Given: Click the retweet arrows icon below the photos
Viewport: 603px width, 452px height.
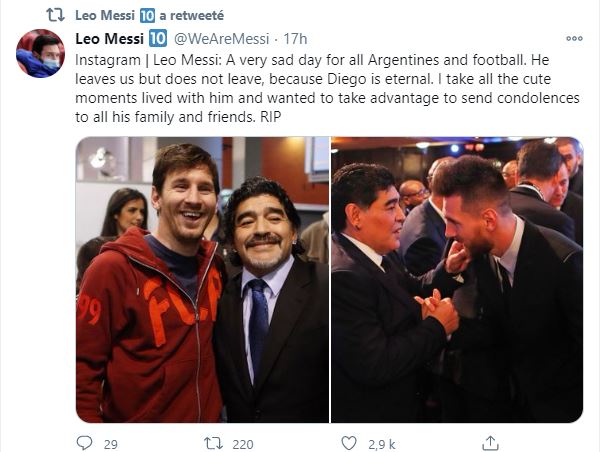Looking at the screenshot, I should click(213, 442).
